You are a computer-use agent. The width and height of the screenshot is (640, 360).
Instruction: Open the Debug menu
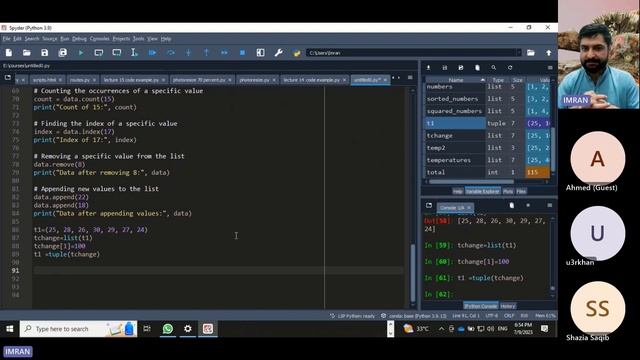pyautogui.click(x=79, y=39)
